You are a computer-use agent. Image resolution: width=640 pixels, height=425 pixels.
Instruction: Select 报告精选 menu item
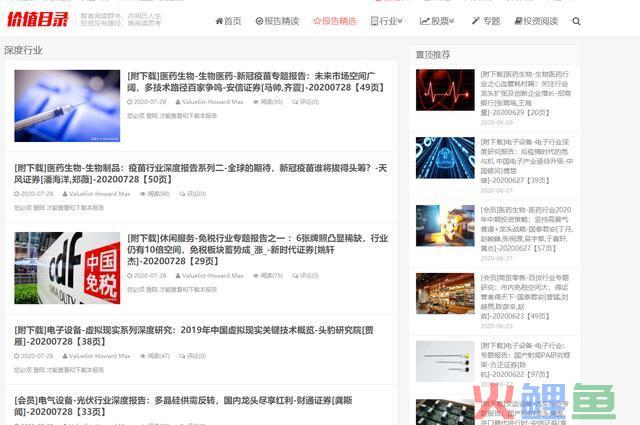[x=335, y=21]
